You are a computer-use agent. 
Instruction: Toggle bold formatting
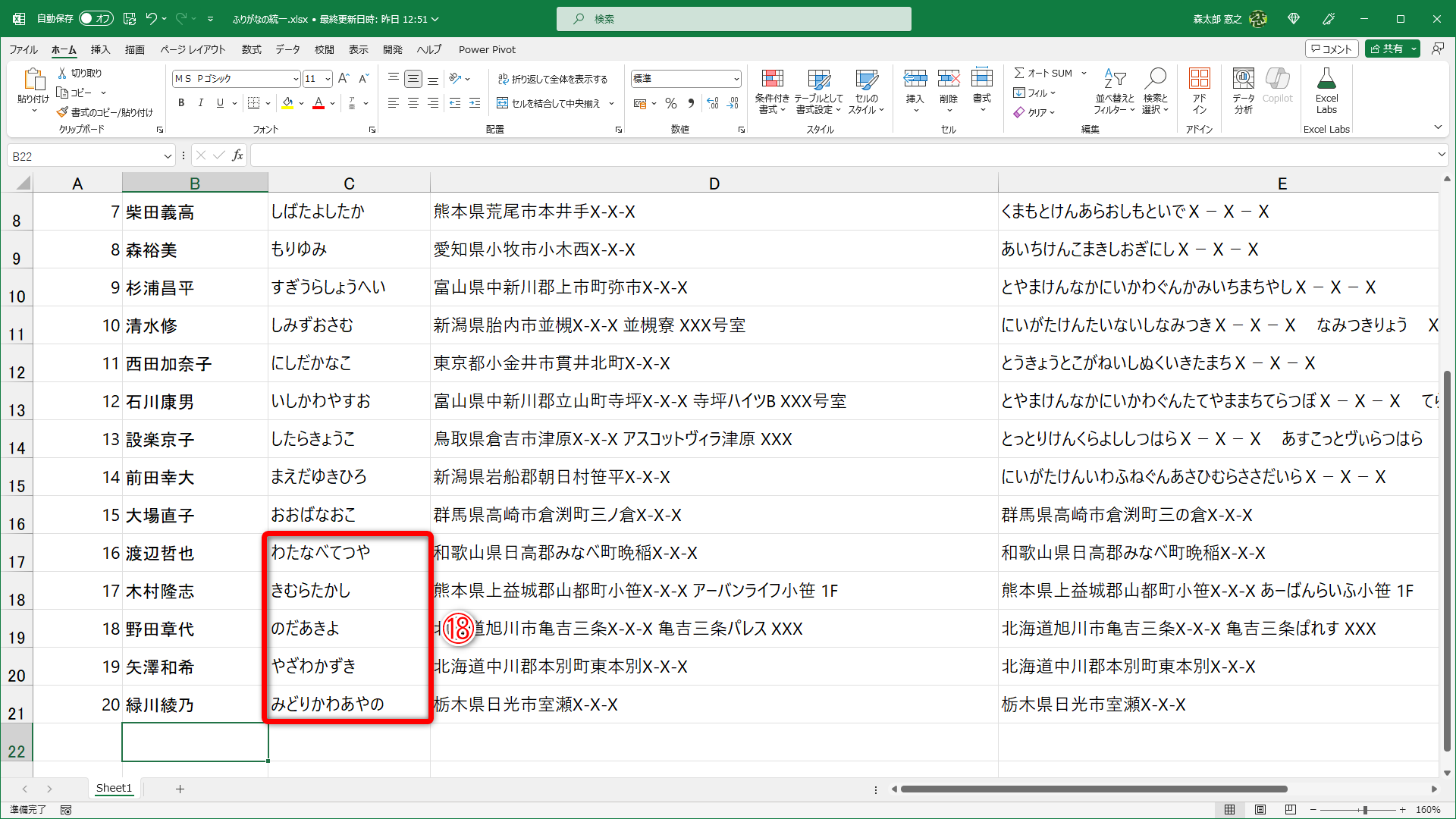pyautogui.click(x=181, y=103)
